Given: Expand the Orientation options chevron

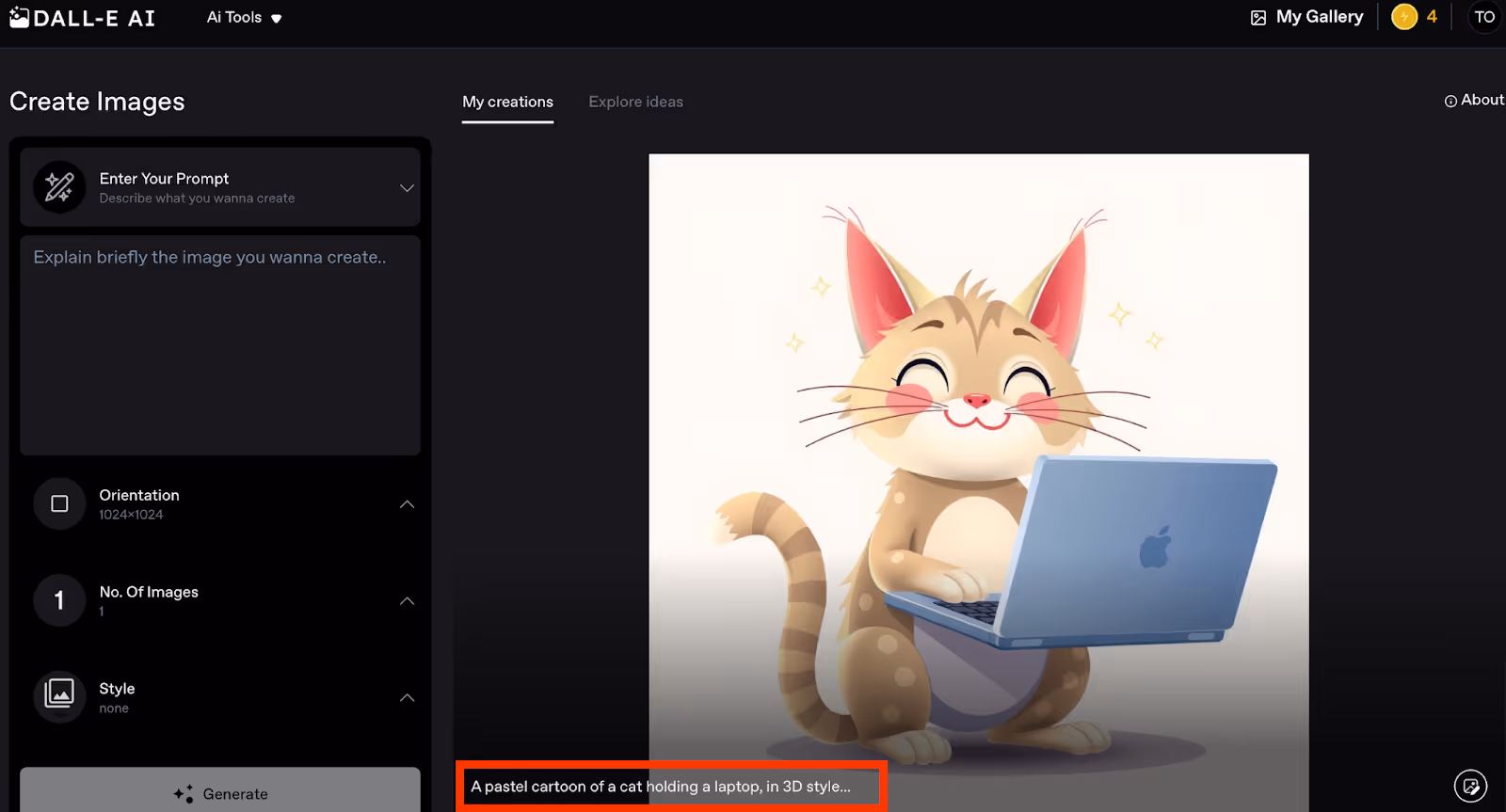Looking at the screenshot, I should [407, 504].
